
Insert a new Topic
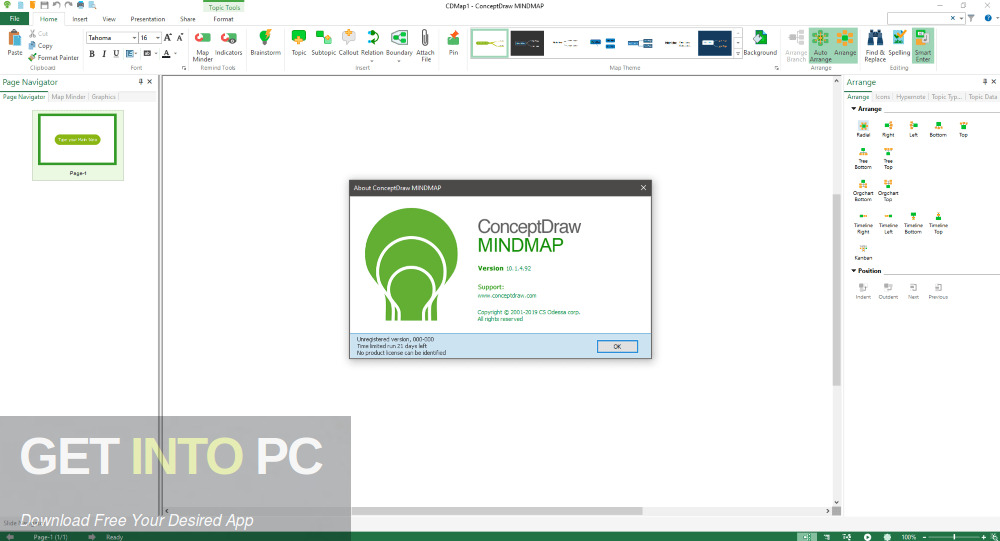[x=298, y=43]
